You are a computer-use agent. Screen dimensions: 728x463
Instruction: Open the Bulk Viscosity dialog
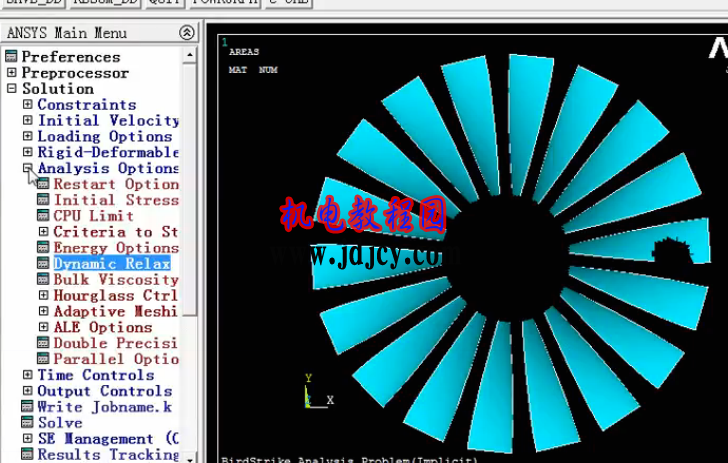coord(116,280)
